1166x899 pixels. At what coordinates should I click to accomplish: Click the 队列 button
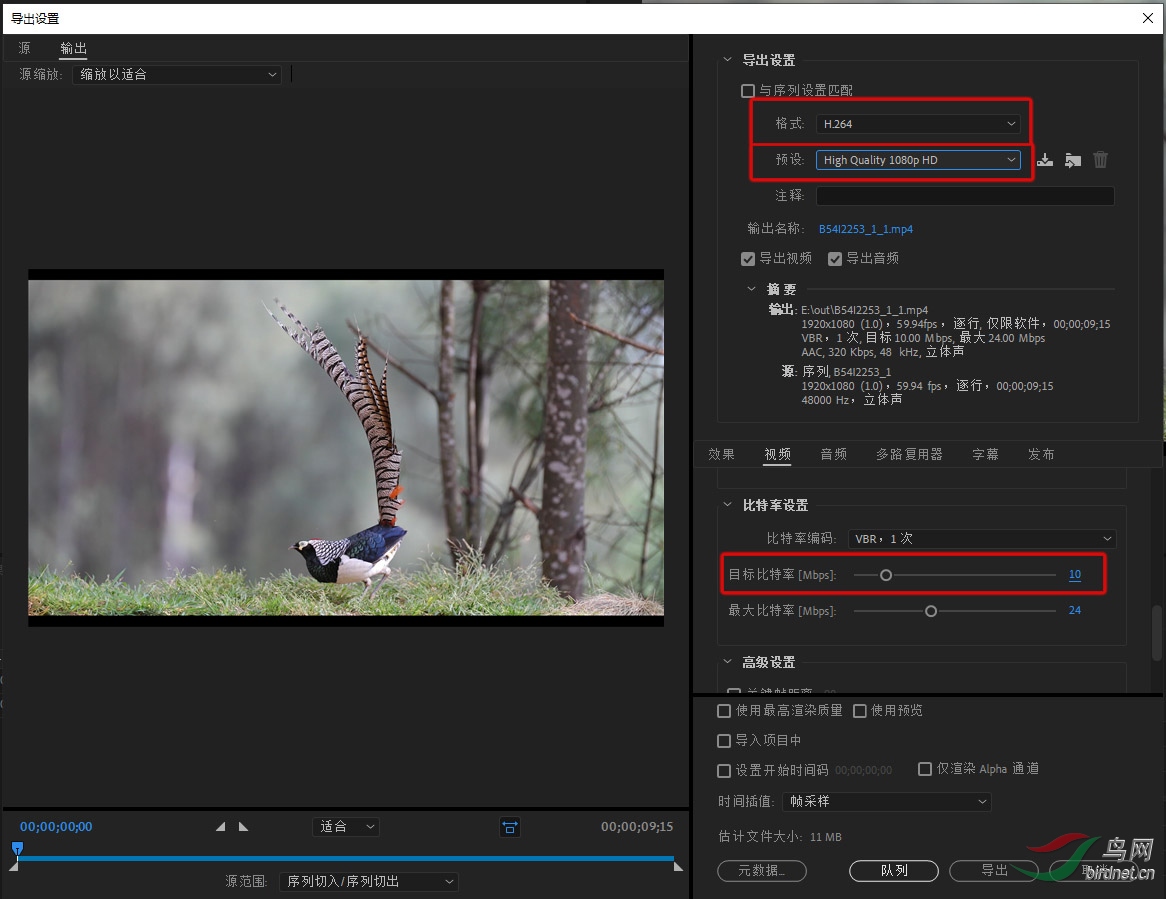click(x=894, y=871)
